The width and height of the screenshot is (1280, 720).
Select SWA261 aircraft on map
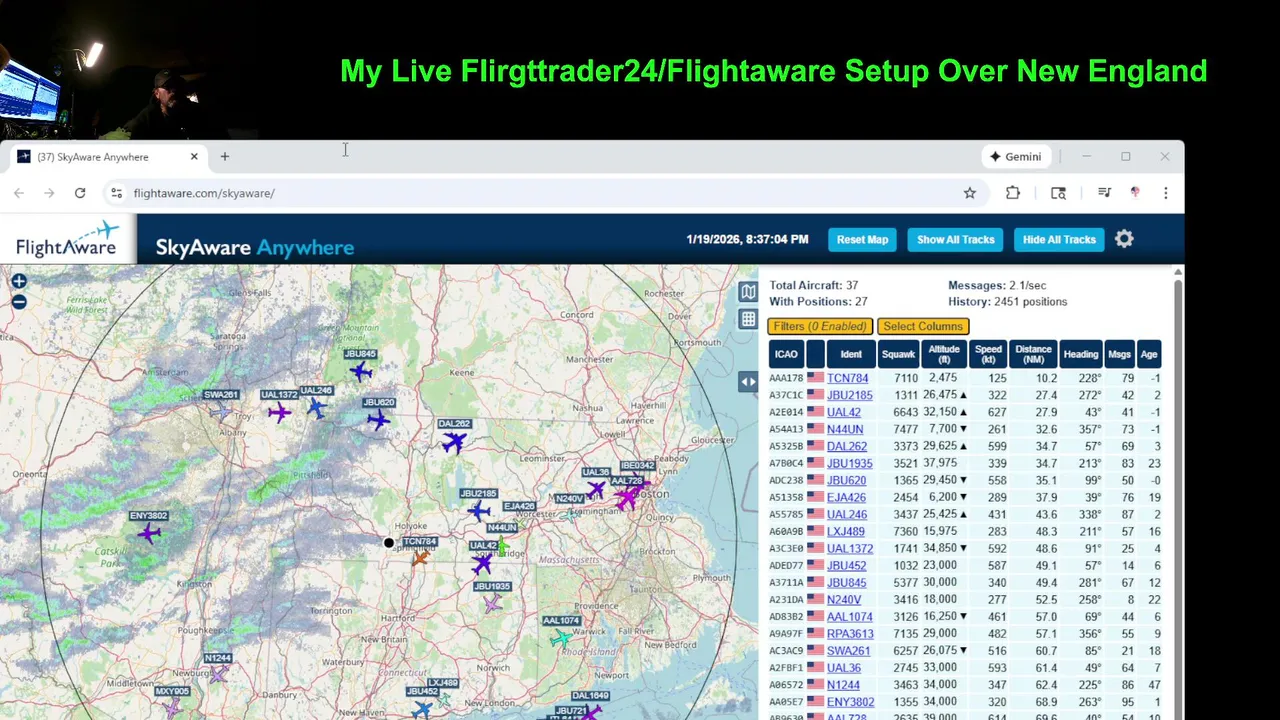[221, 409]
